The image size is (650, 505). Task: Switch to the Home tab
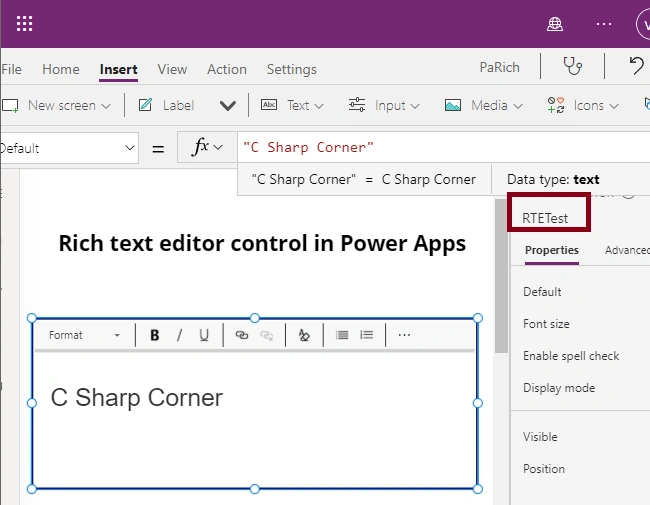click(x=61, y=69)
